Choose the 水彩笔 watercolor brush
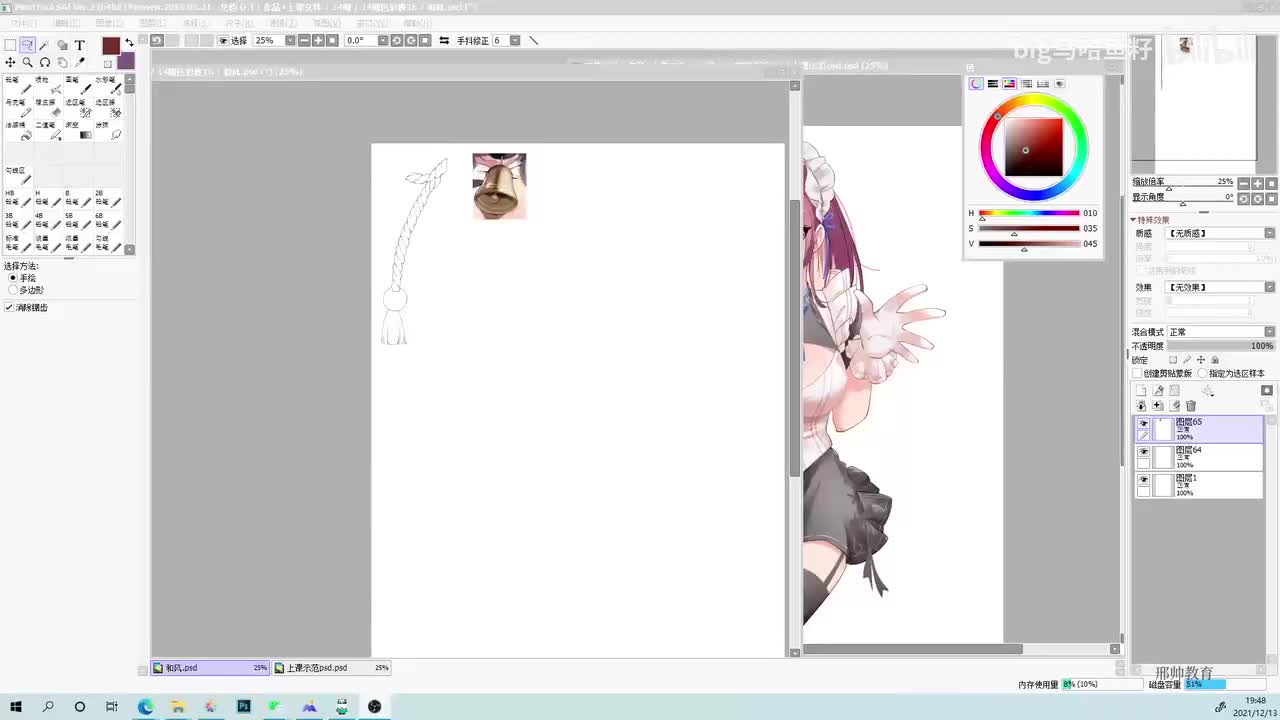This screenshot has width=1280, height=720. point(108,84)
